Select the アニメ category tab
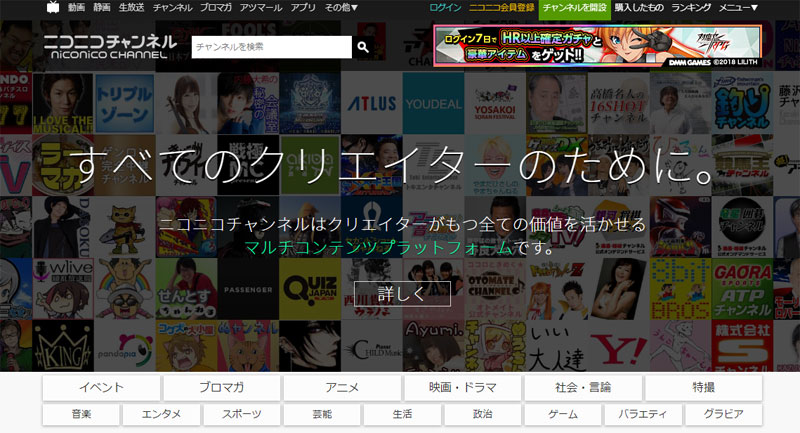 click(x=341, y=387)
